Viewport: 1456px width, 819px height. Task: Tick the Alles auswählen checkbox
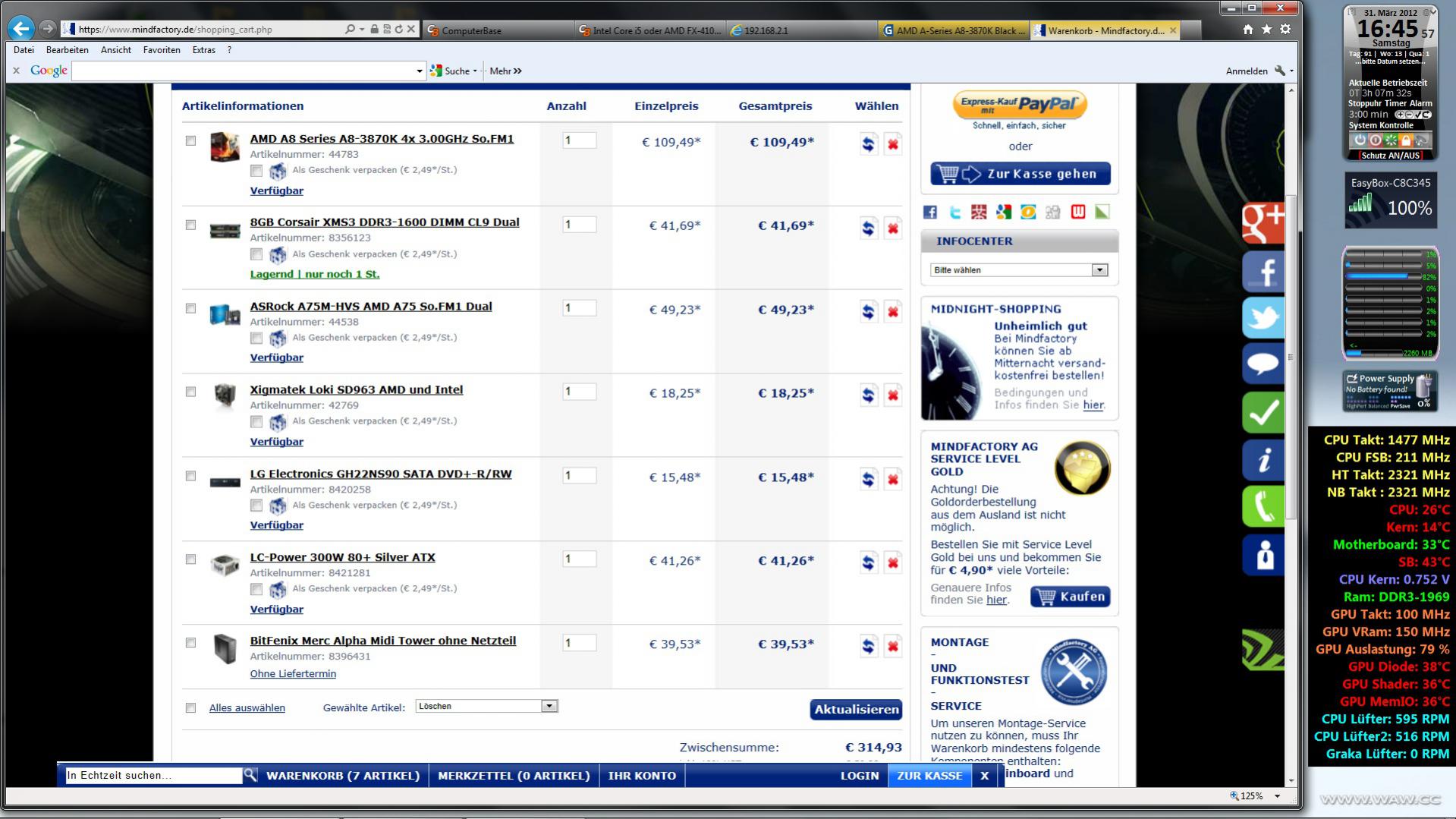click(x=190, y=708)
